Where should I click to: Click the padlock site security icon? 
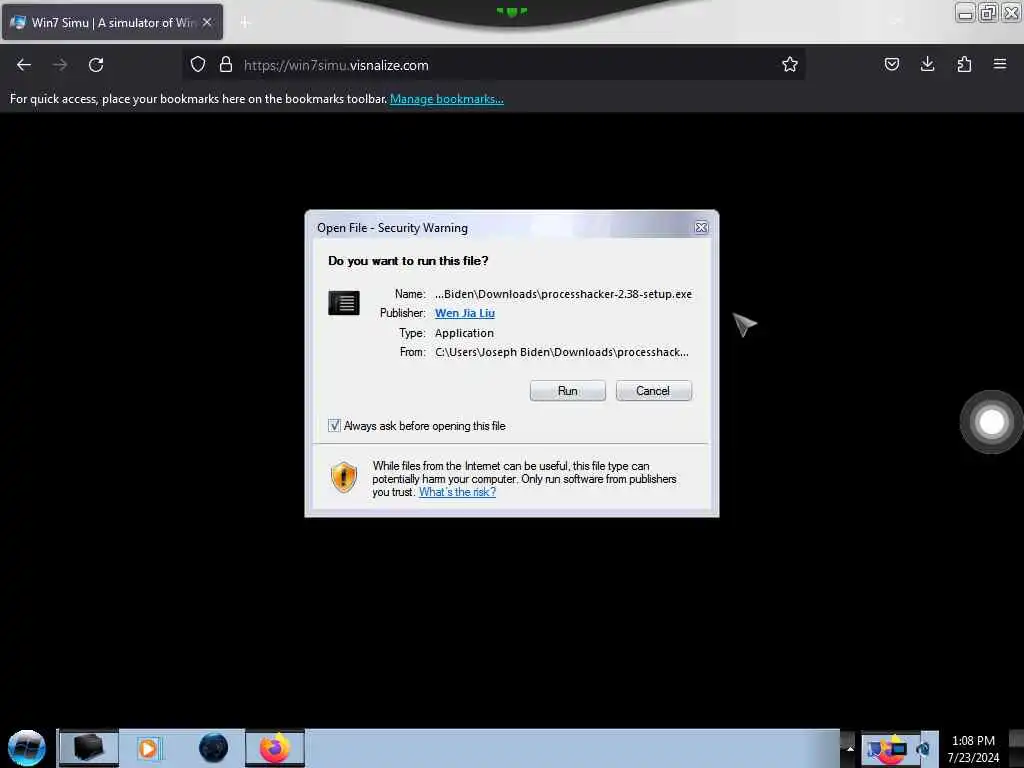(x=226, y=64)
